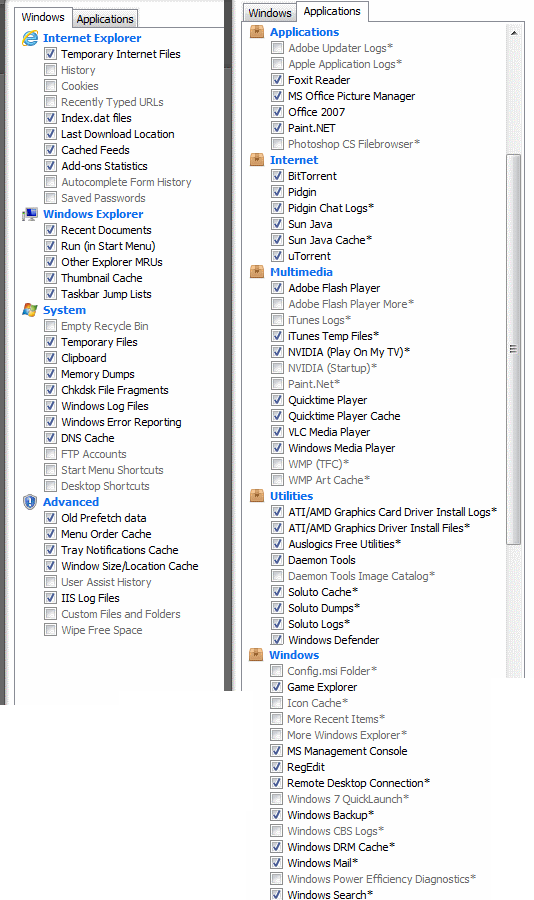This screenshot has width=534, height=900.
Task: Uncheck Foxit Reader
Action: click(277, 80)
